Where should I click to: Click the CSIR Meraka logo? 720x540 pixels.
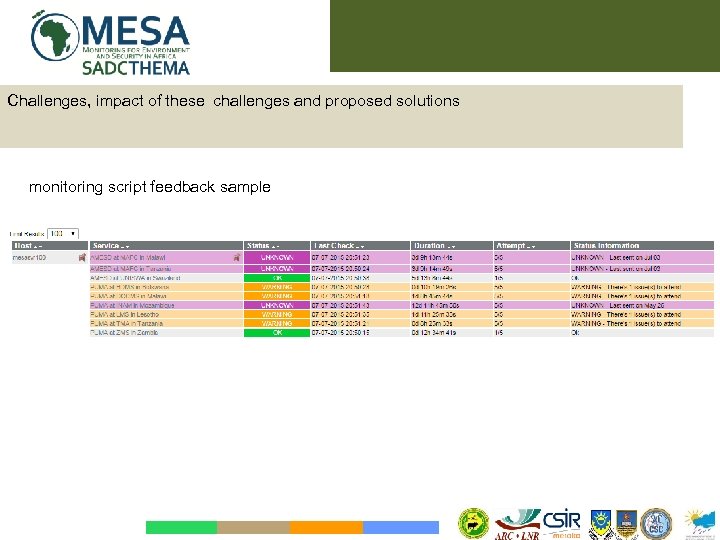562,523
